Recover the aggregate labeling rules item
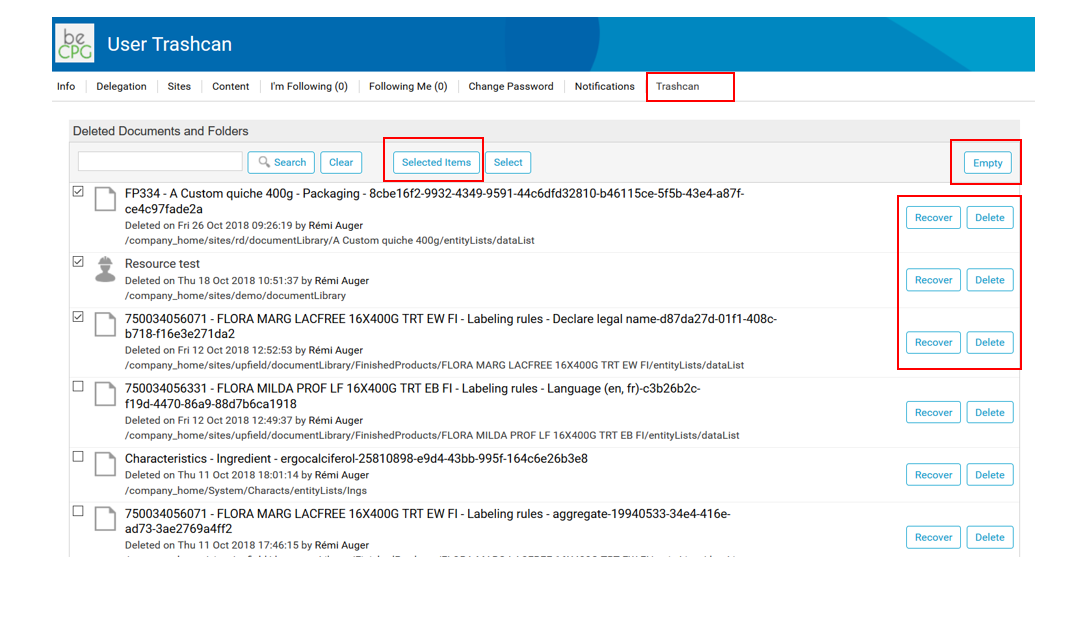Screen dimensions: 1092x631 [x=933, y=538]
